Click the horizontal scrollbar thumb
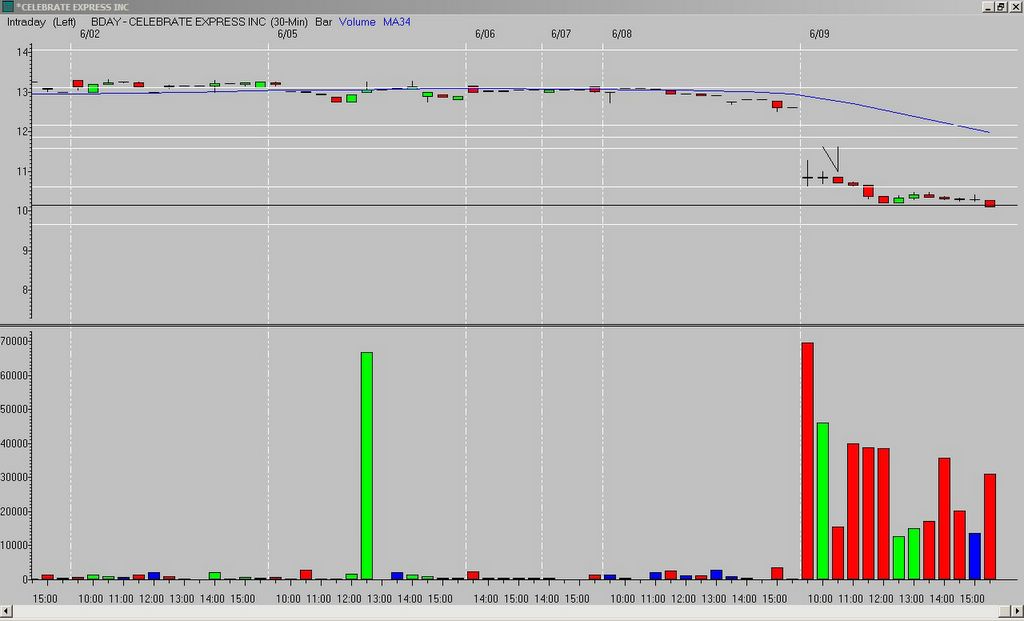Screen dimensions: 1024x621 (x=1005, y=611)
